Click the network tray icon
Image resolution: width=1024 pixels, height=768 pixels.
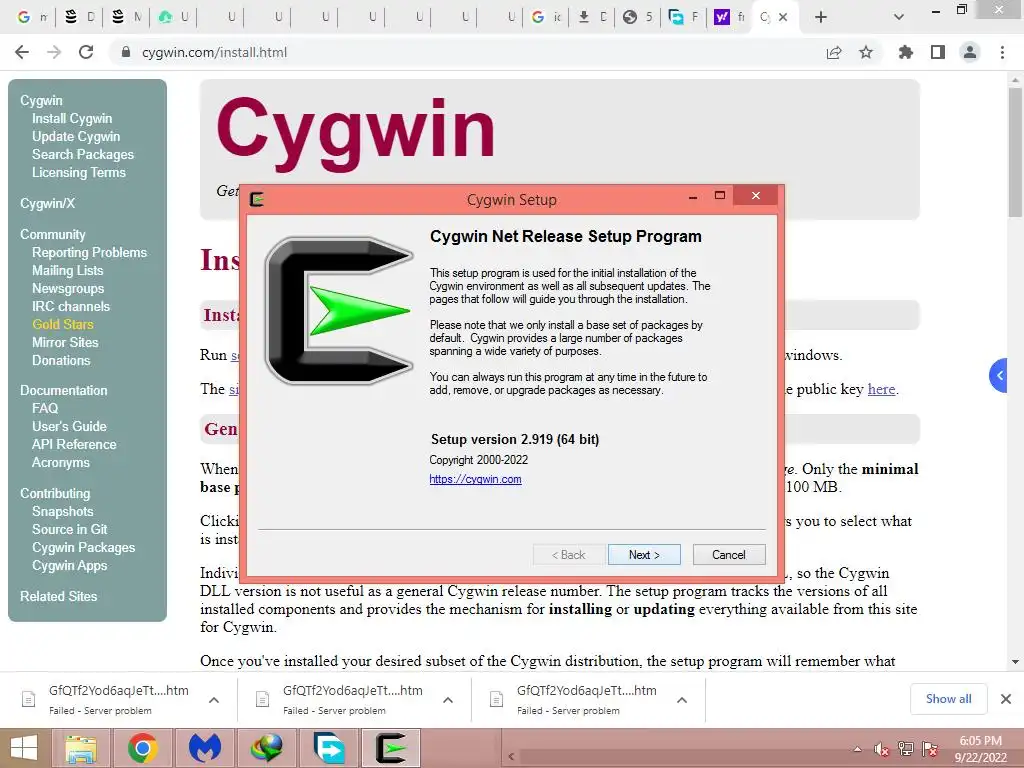(906, 749)
